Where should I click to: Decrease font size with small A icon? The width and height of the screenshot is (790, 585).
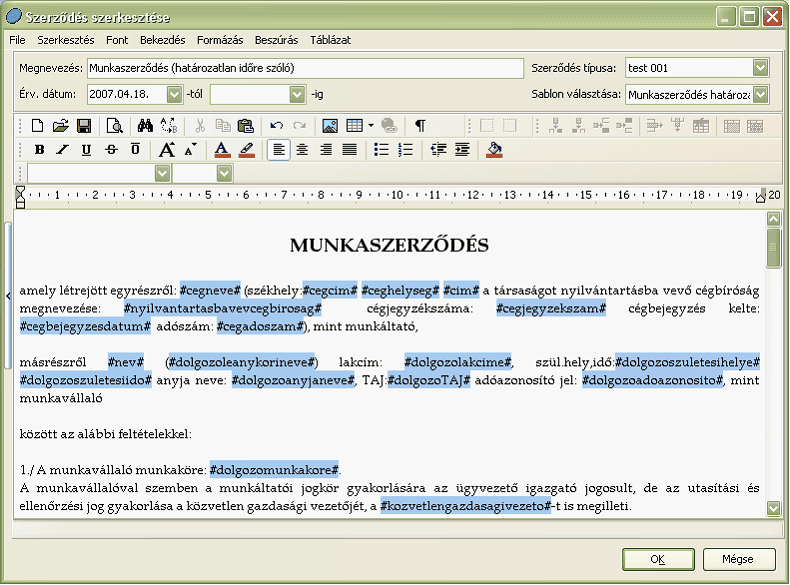[x=190, y=150]
